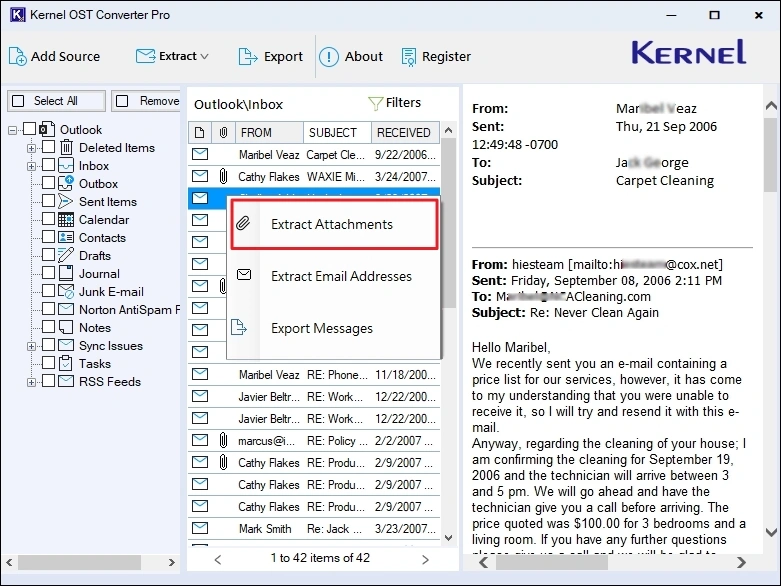Click the Register icon in toolbar
This screenshot has width=781, height=586.
pyautogui.click(x=409, y=57)
